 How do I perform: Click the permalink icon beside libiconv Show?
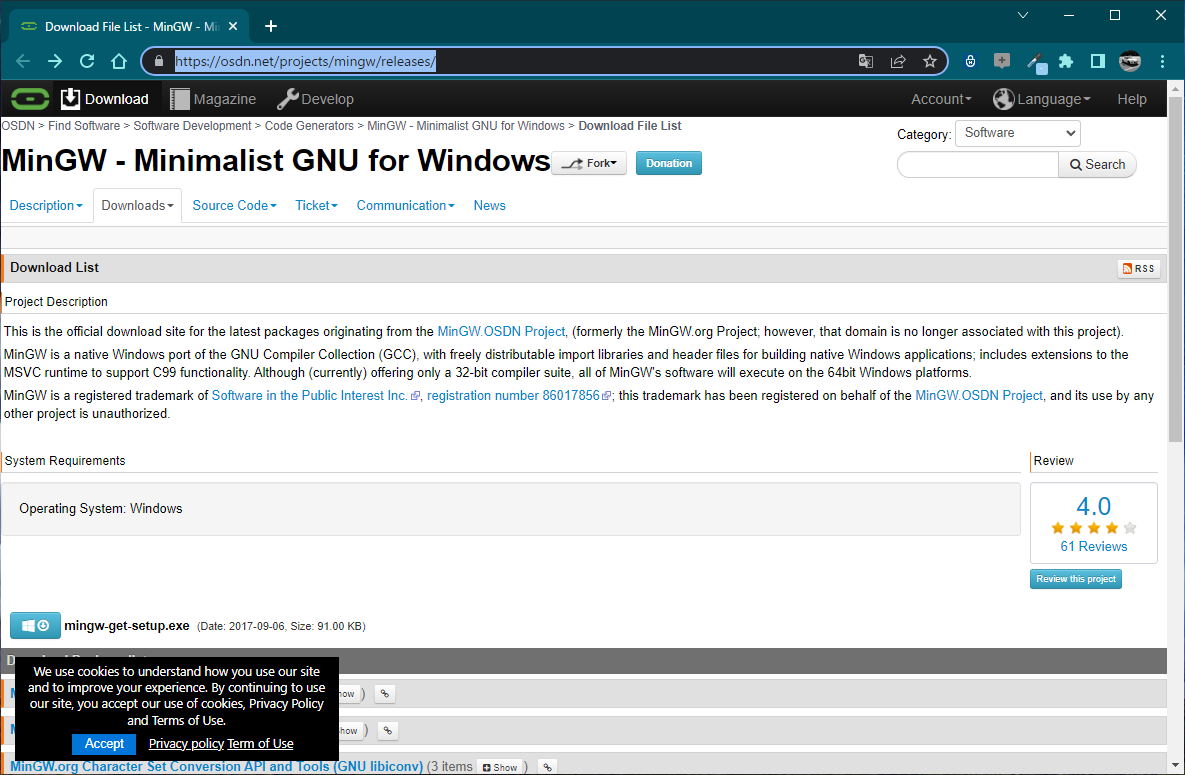pos(547,767)
